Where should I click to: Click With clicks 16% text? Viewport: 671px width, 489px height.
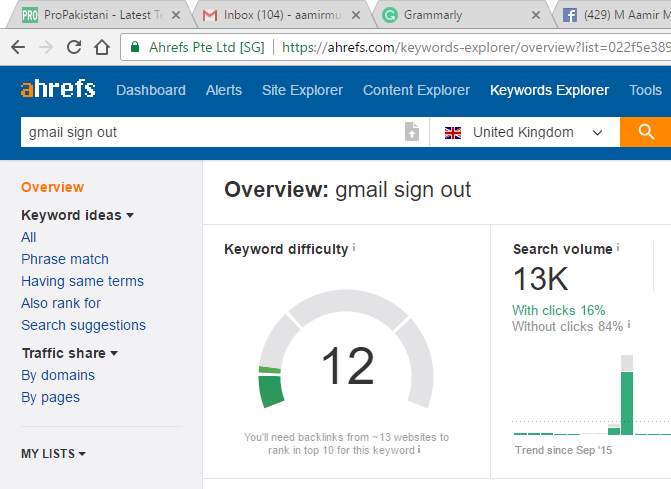pos(558,310)
